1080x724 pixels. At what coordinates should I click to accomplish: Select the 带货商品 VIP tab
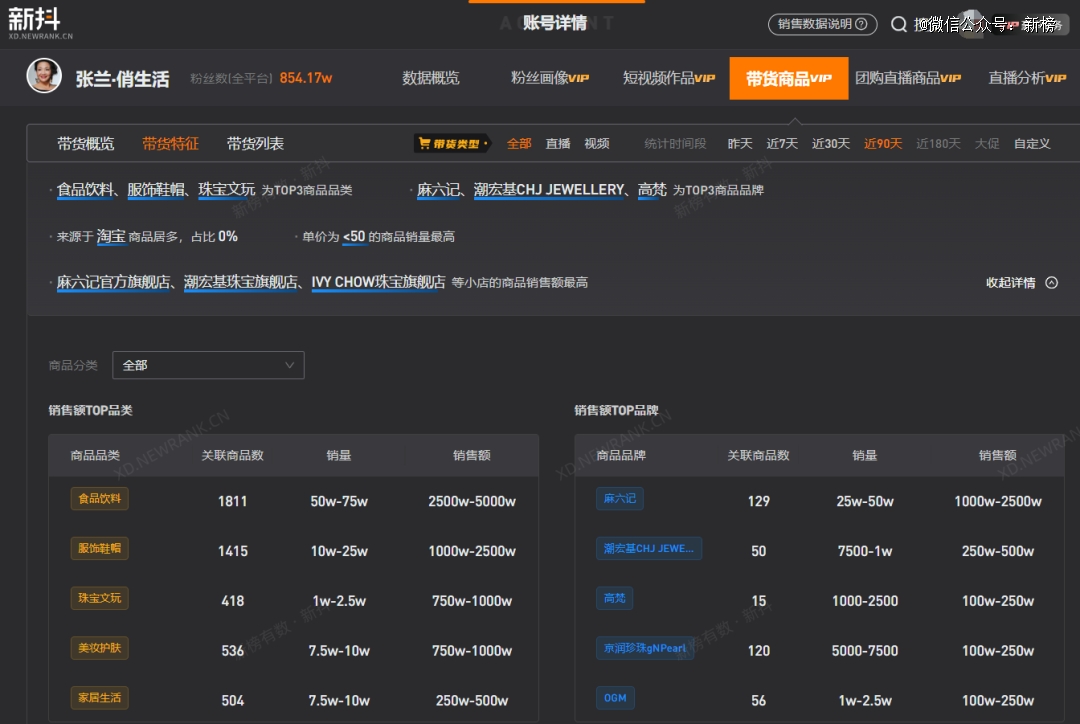[x=789, y=79]
